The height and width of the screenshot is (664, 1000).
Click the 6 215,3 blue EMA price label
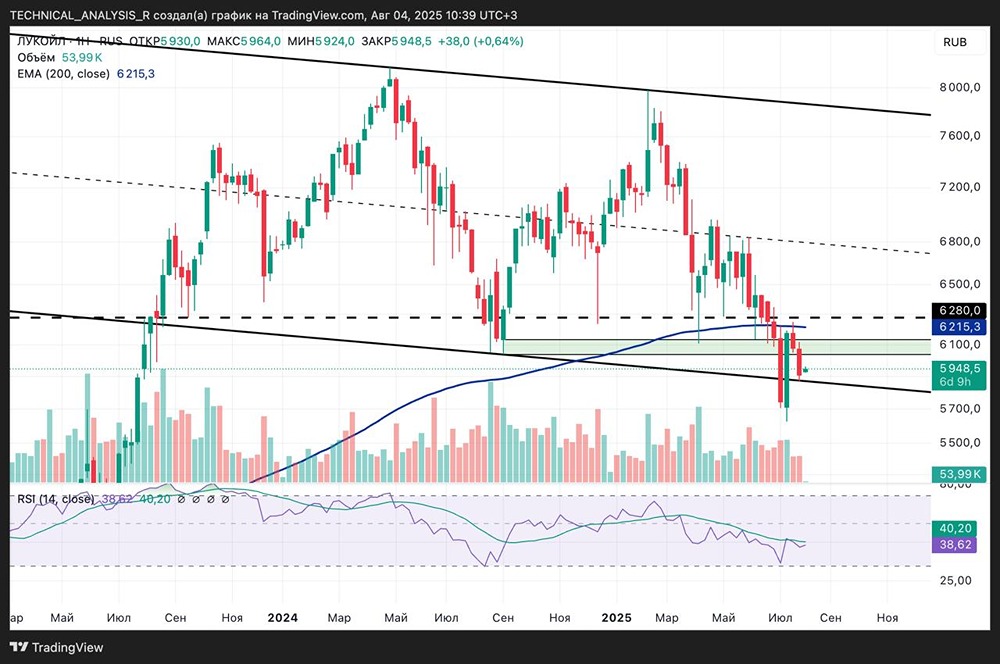click(960, 327)
